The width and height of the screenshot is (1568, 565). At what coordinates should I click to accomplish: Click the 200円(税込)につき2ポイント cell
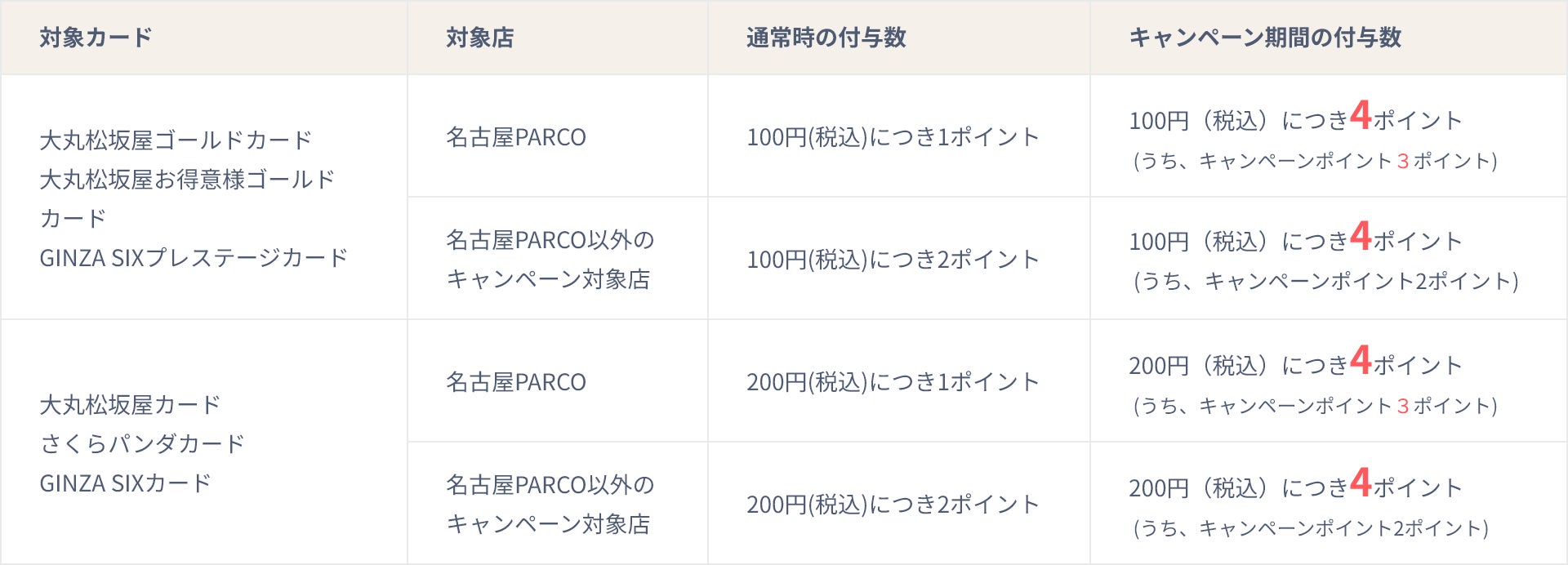893,505
